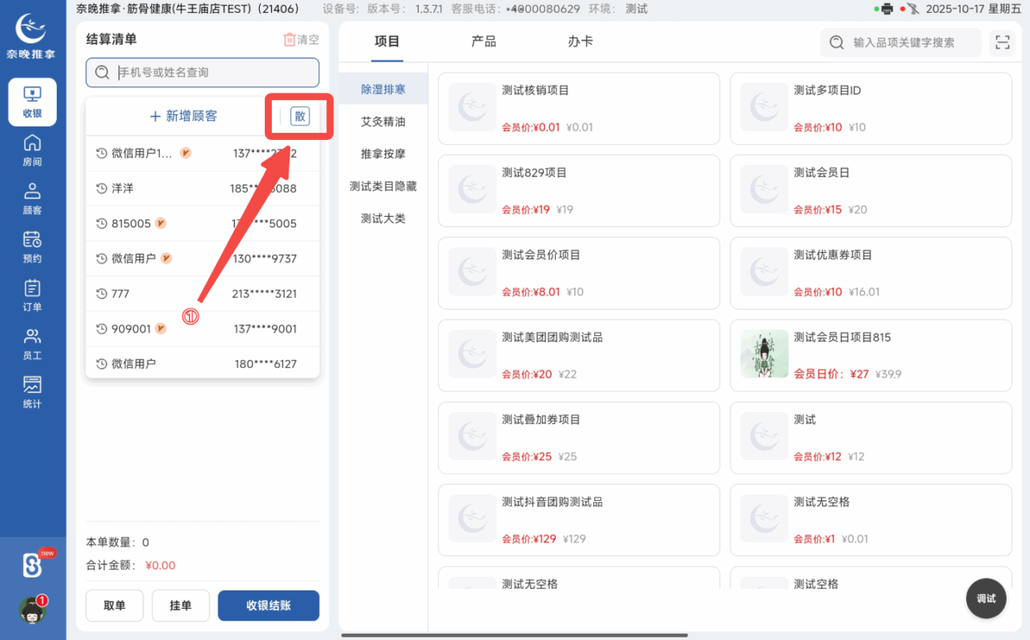
Task: Select the 推拿按摩 category
Action: coord(383,155)
